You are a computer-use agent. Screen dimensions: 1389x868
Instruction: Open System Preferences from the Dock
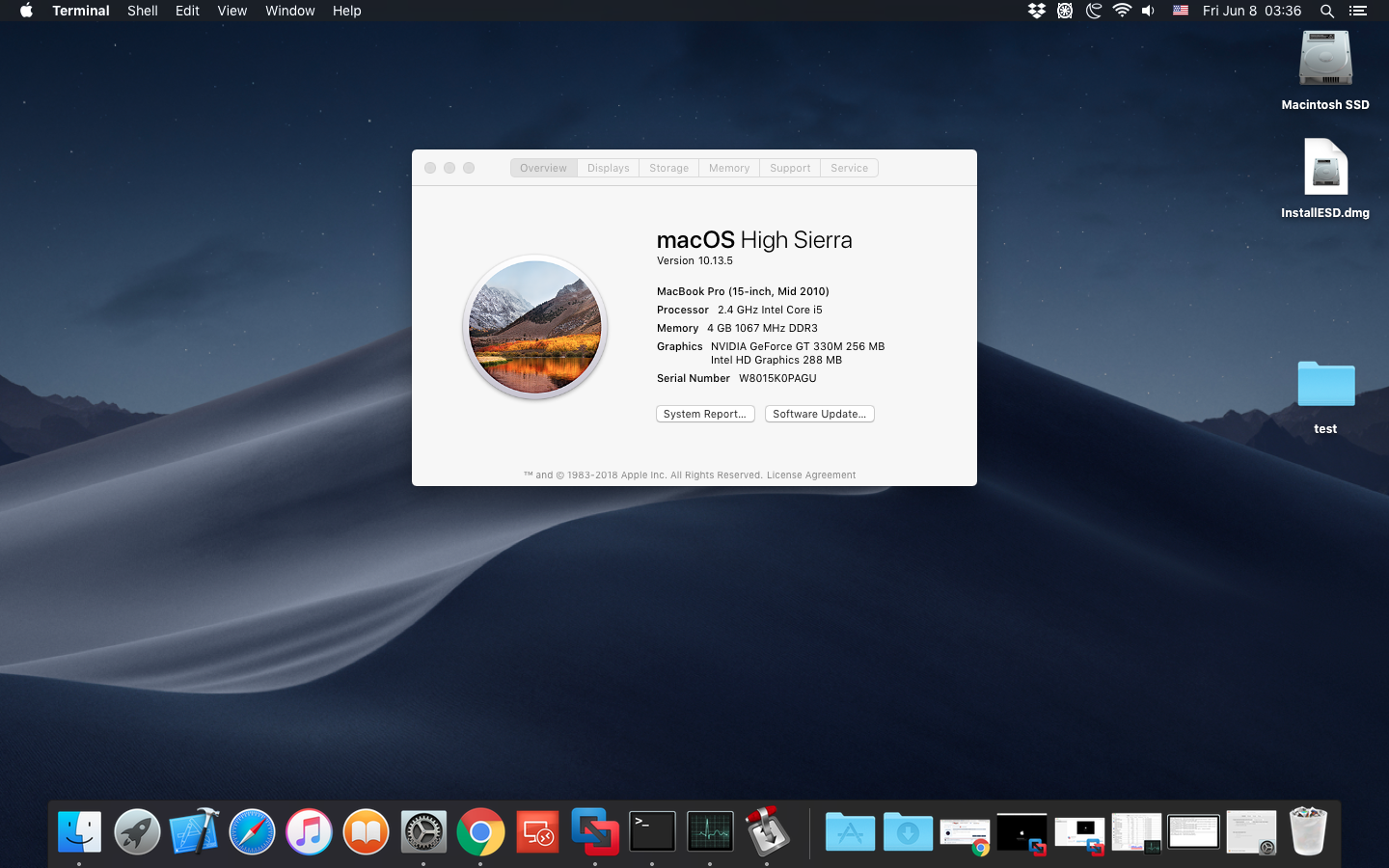pos(423,831)
